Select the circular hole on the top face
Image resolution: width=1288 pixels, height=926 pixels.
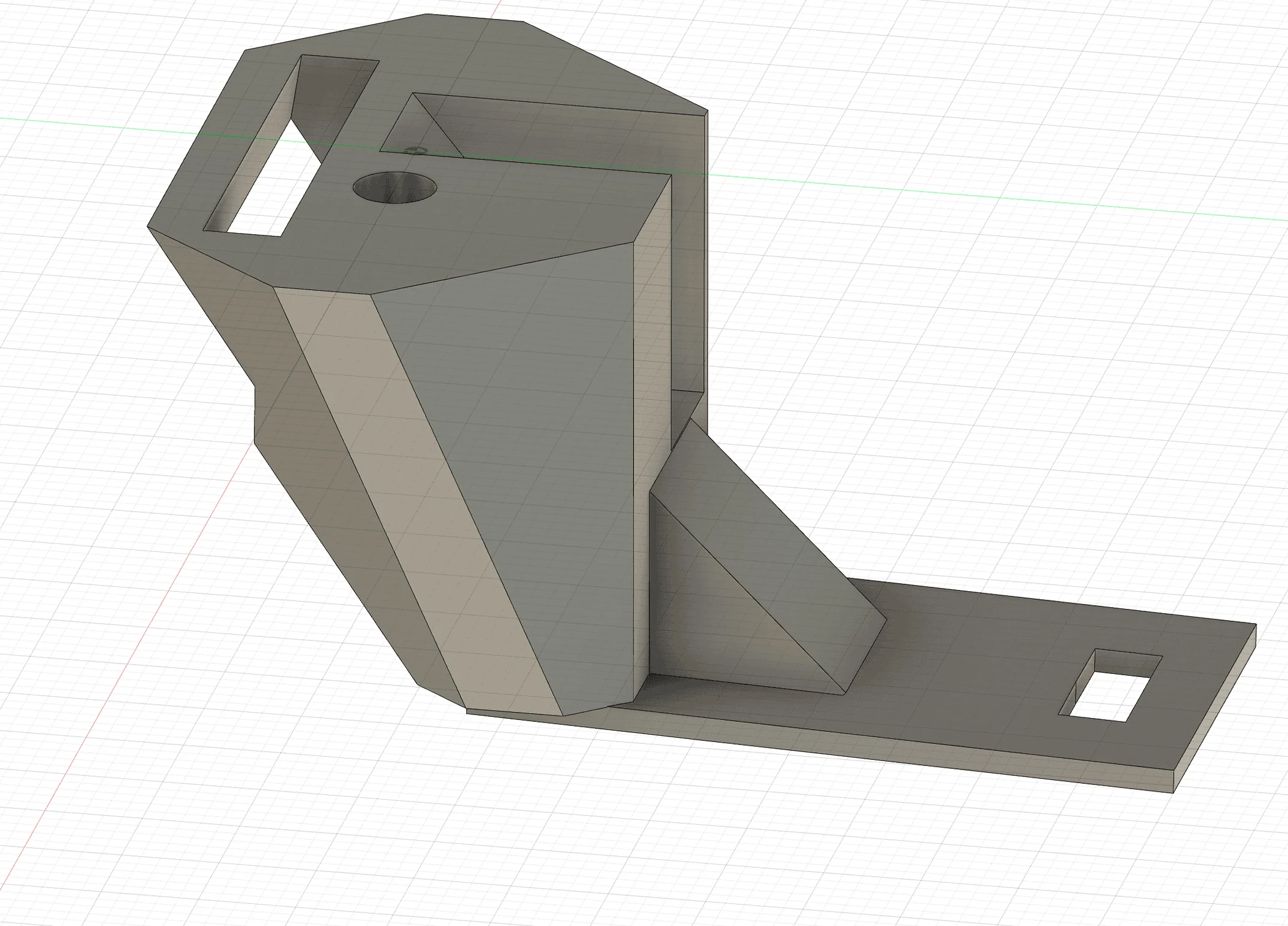tap(394, 186)
